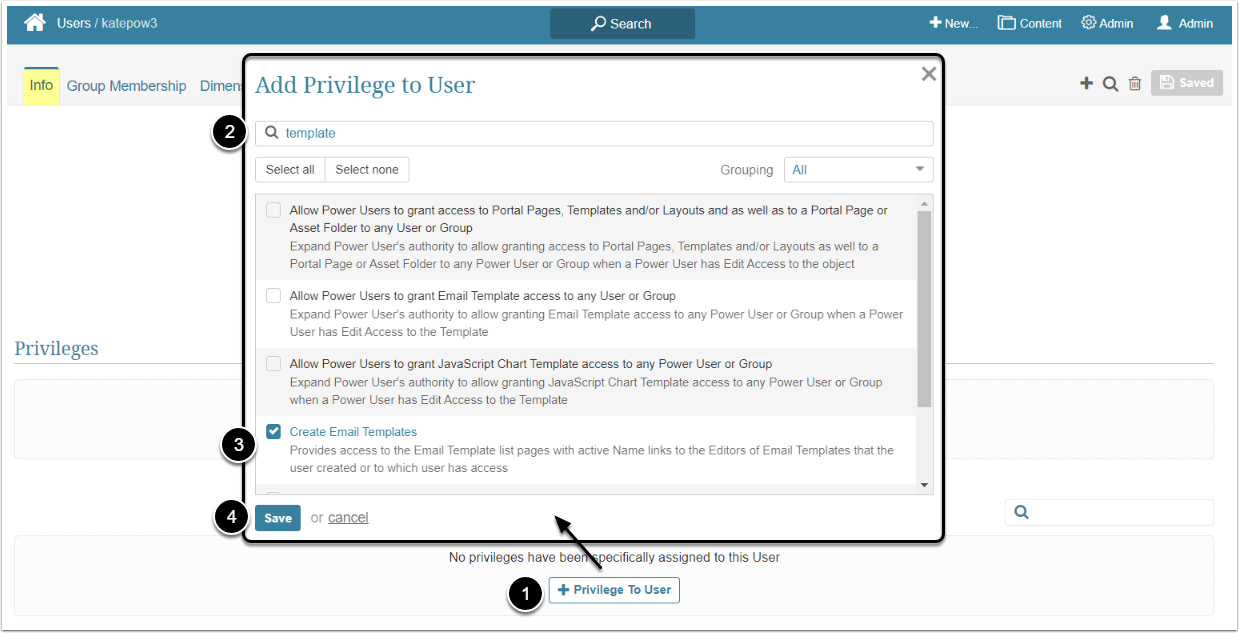Image resolution: width=1239 pixels, height=633 pixels.
Task: Focus the privilege search field containing template
Action: pyautogui.click(x=594, y=133)
